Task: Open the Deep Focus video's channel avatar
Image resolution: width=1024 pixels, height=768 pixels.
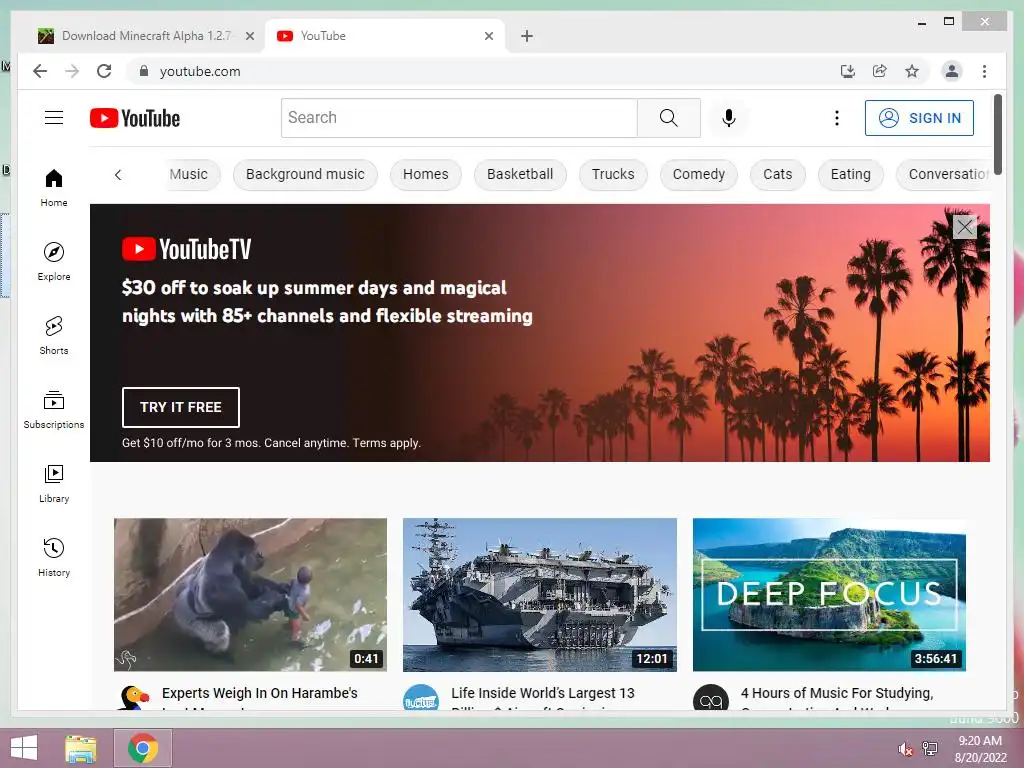Action: [711, 697]
